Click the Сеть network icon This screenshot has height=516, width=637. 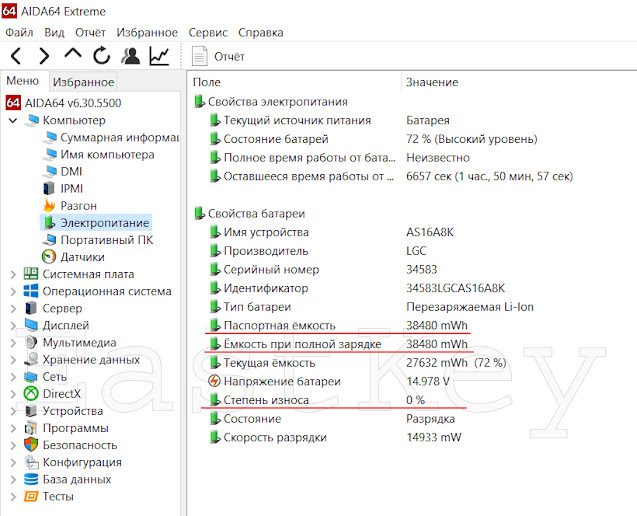point(31,377)
